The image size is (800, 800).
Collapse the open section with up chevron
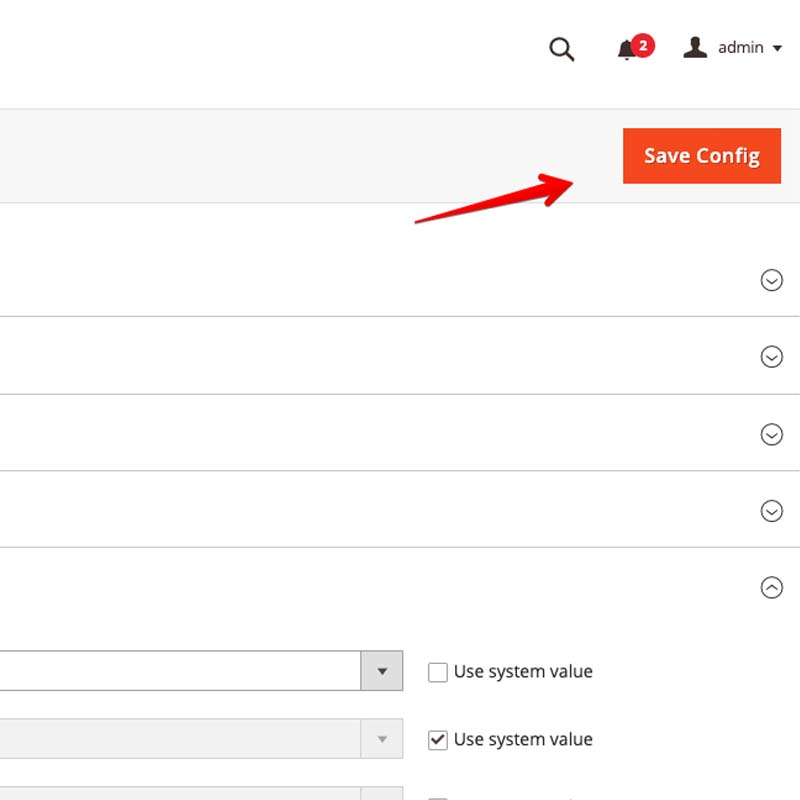771,588
